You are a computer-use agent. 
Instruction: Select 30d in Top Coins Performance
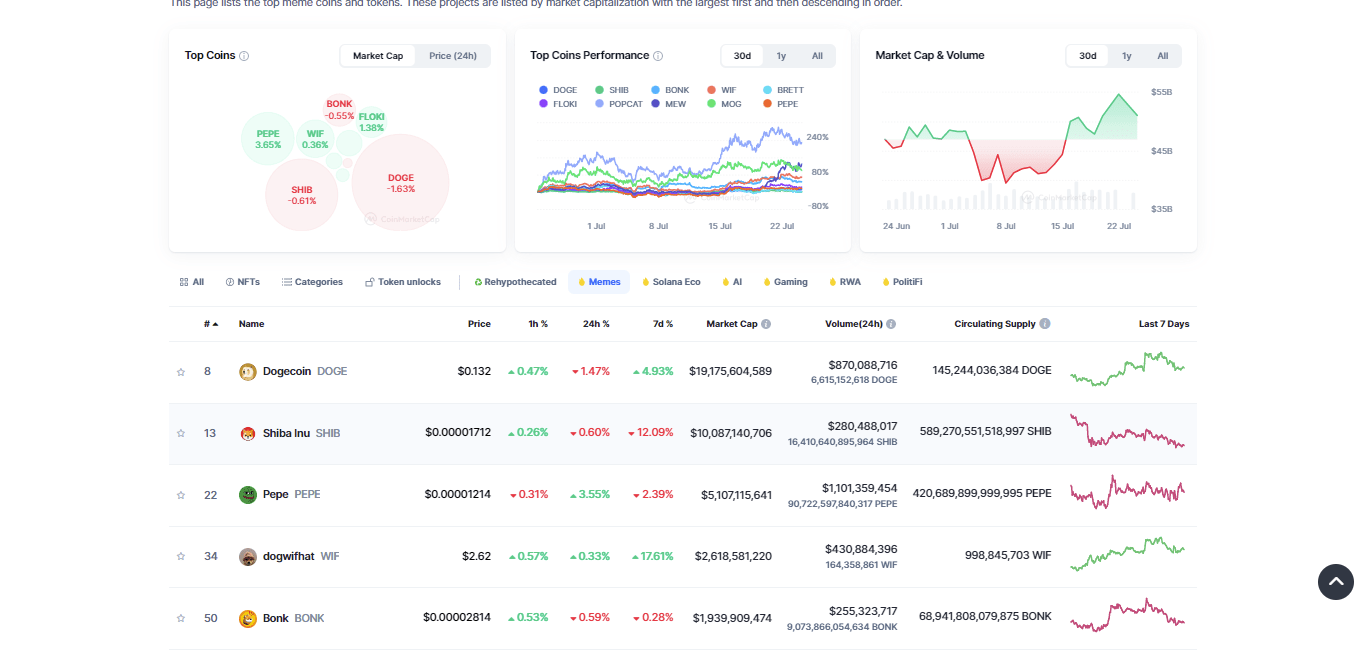pyautogui.click(x=742, y=56)
